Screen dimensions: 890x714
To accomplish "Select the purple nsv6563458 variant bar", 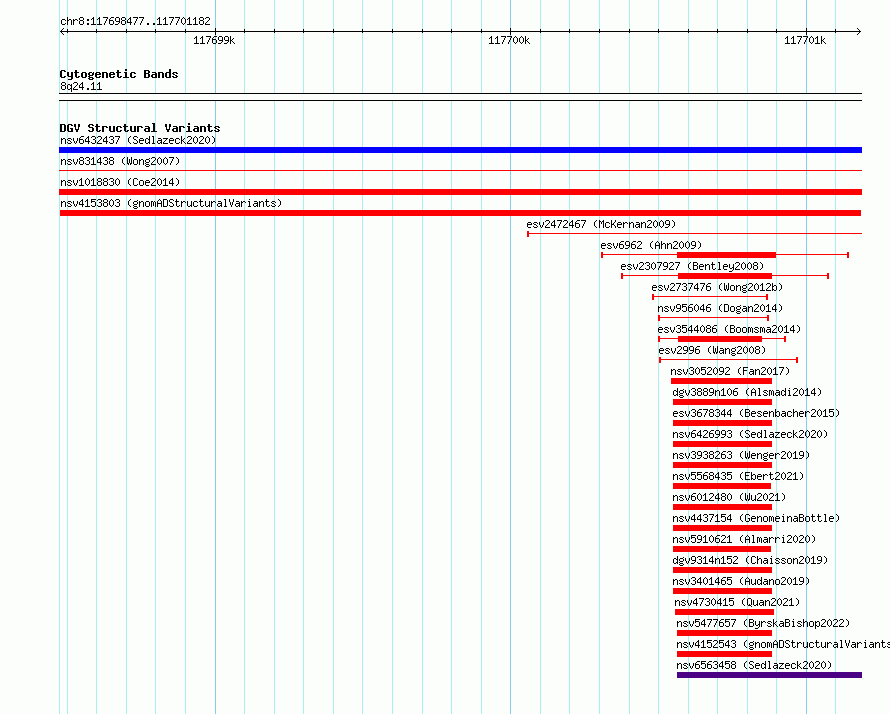I will point(769,675).
